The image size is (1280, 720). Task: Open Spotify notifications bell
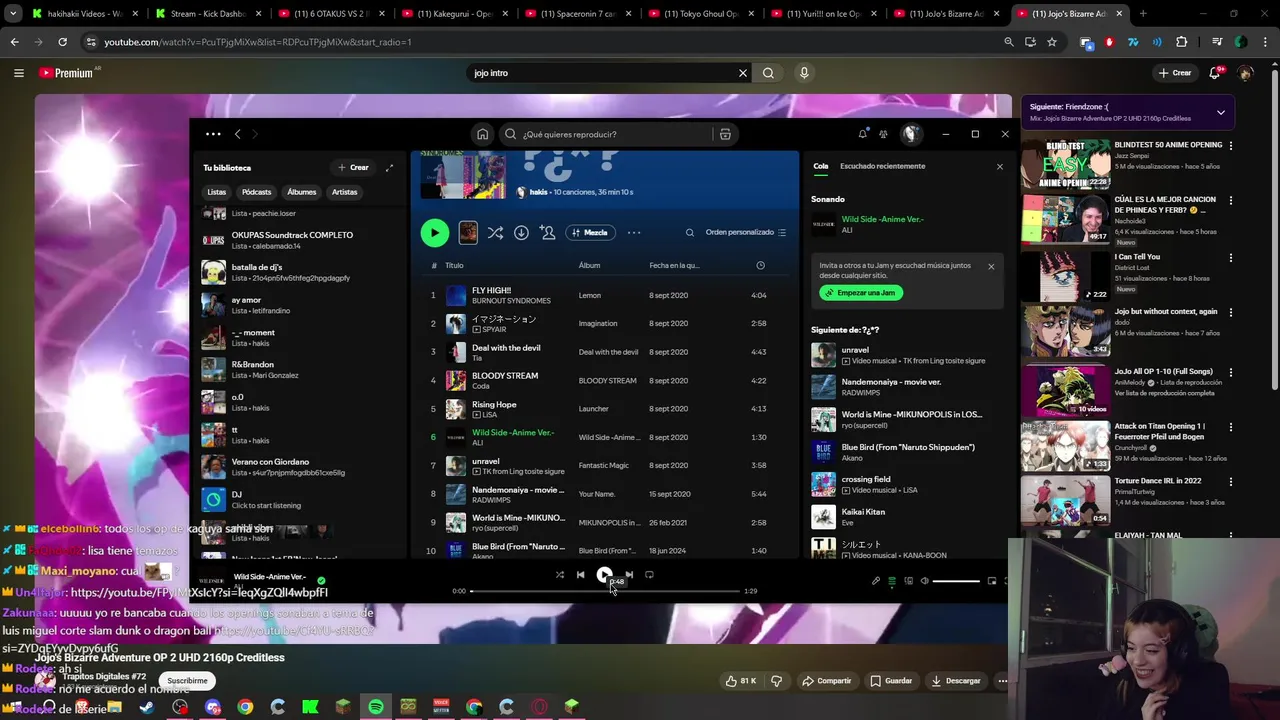pos(862,134)
